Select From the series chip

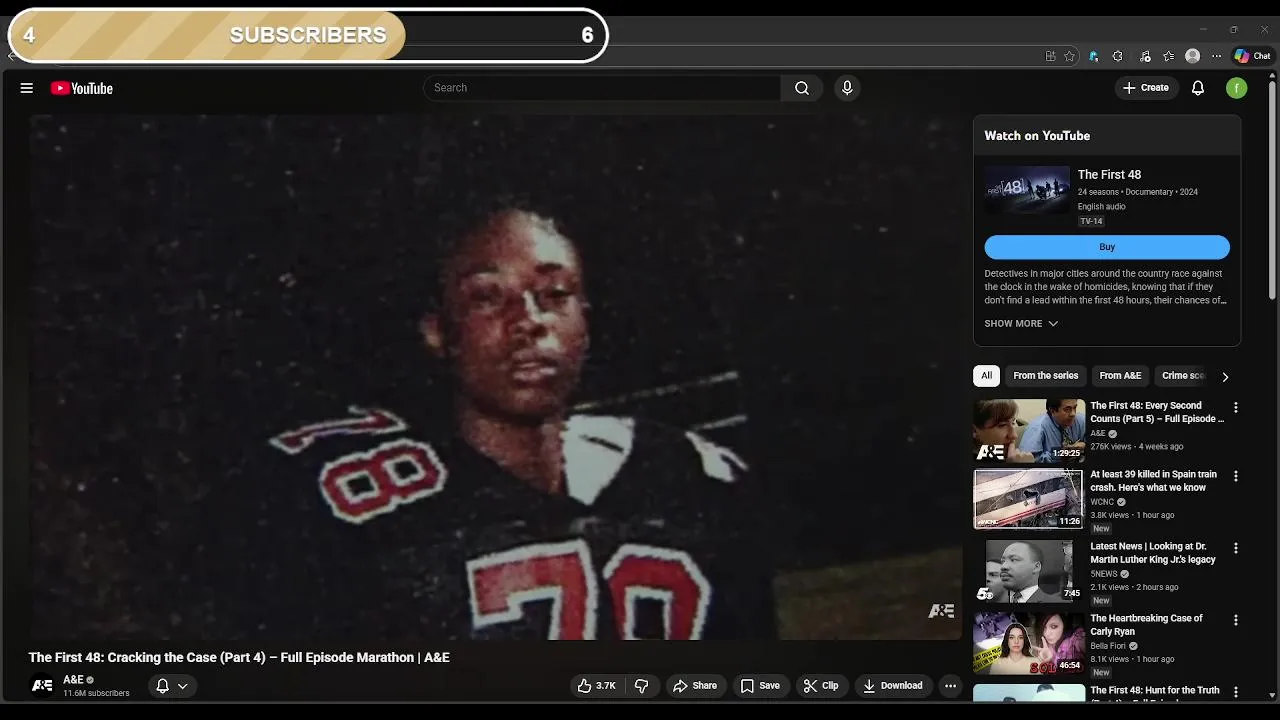(x=1046, y=376)
